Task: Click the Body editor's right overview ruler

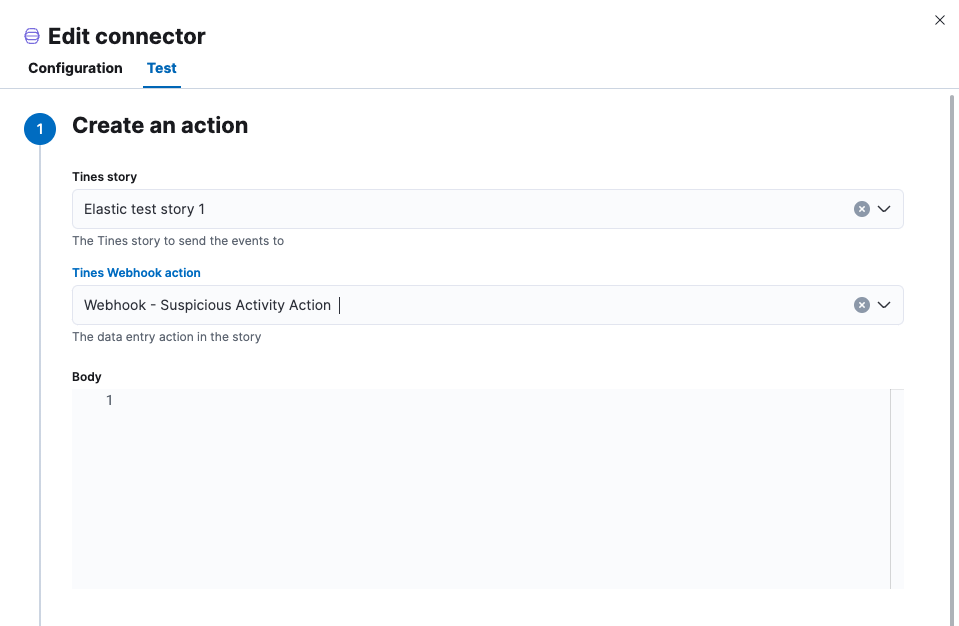Action: (x=896, y=488)
